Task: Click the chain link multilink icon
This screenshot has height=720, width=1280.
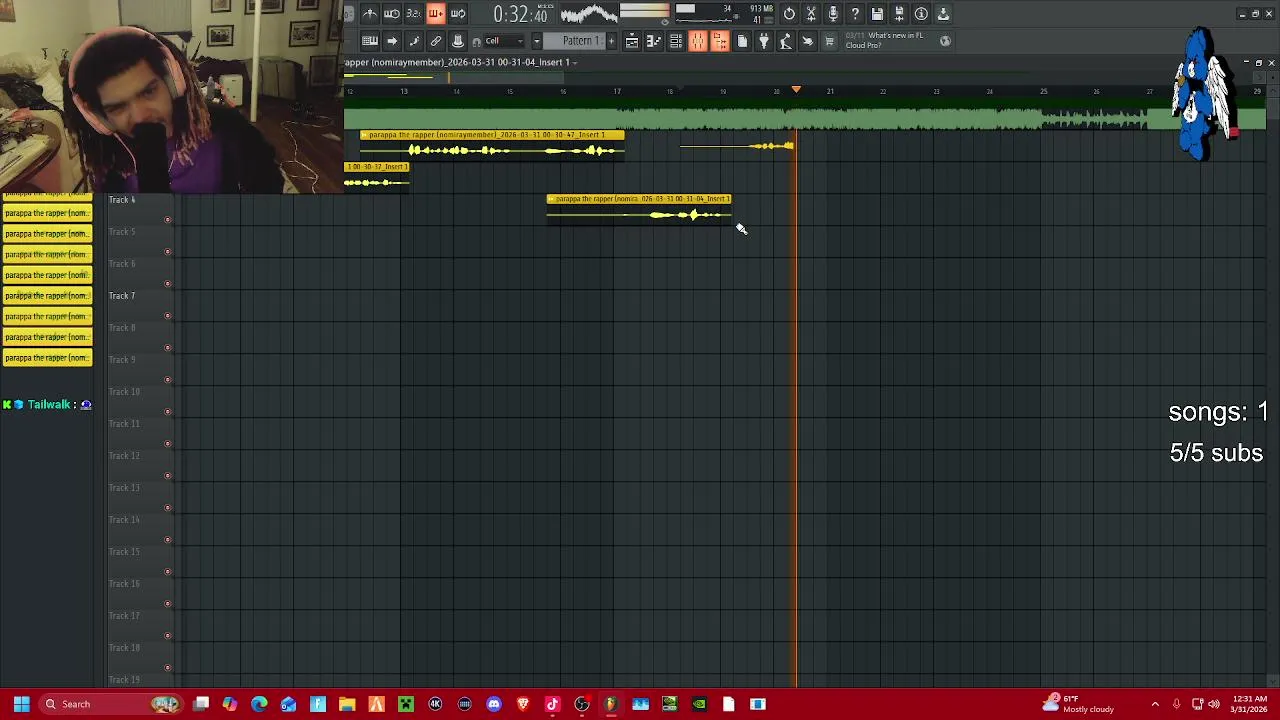Action: pyautogui.click(x=436, y=41)
